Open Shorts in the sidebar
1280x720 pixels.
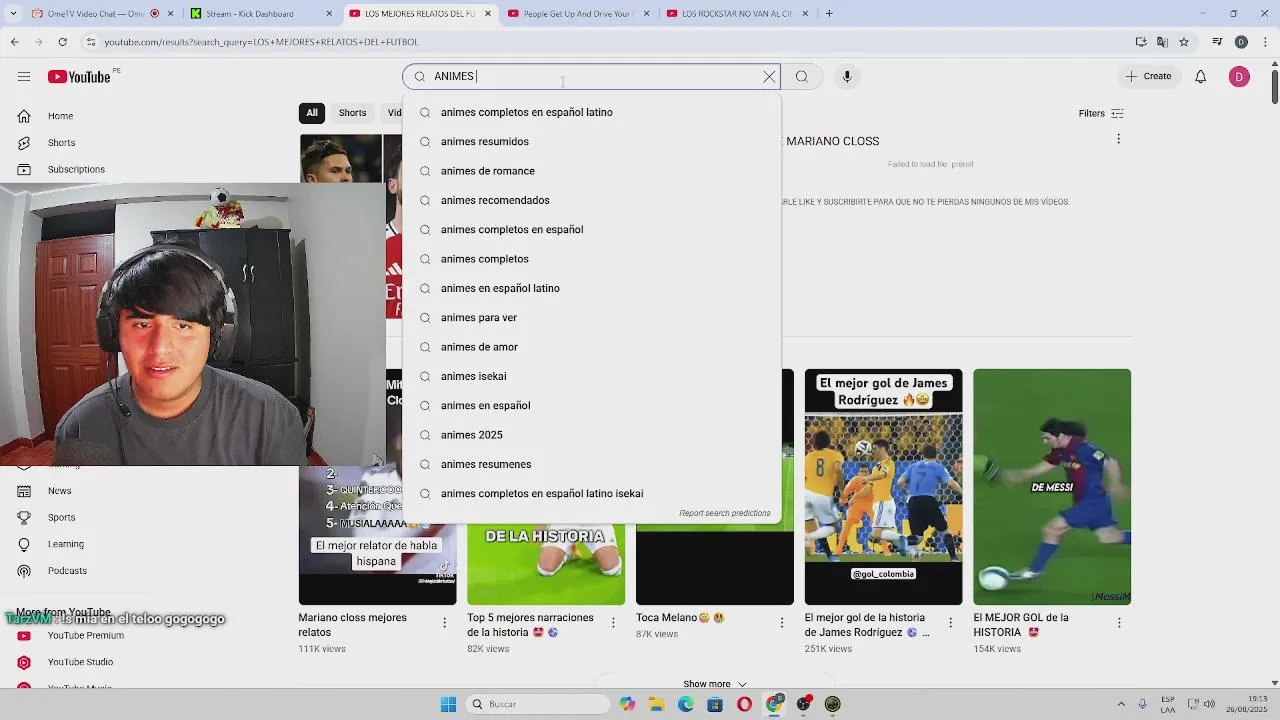pos(61,143)
